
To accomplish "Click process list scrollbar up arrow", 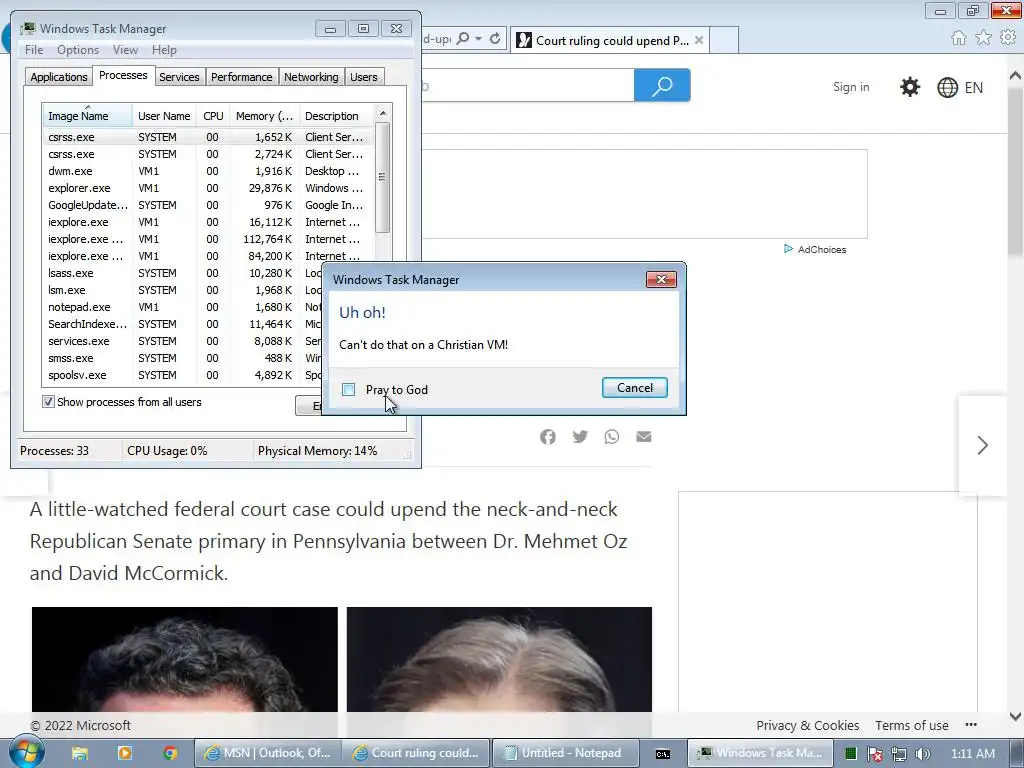I will click(x=383, y=113).
